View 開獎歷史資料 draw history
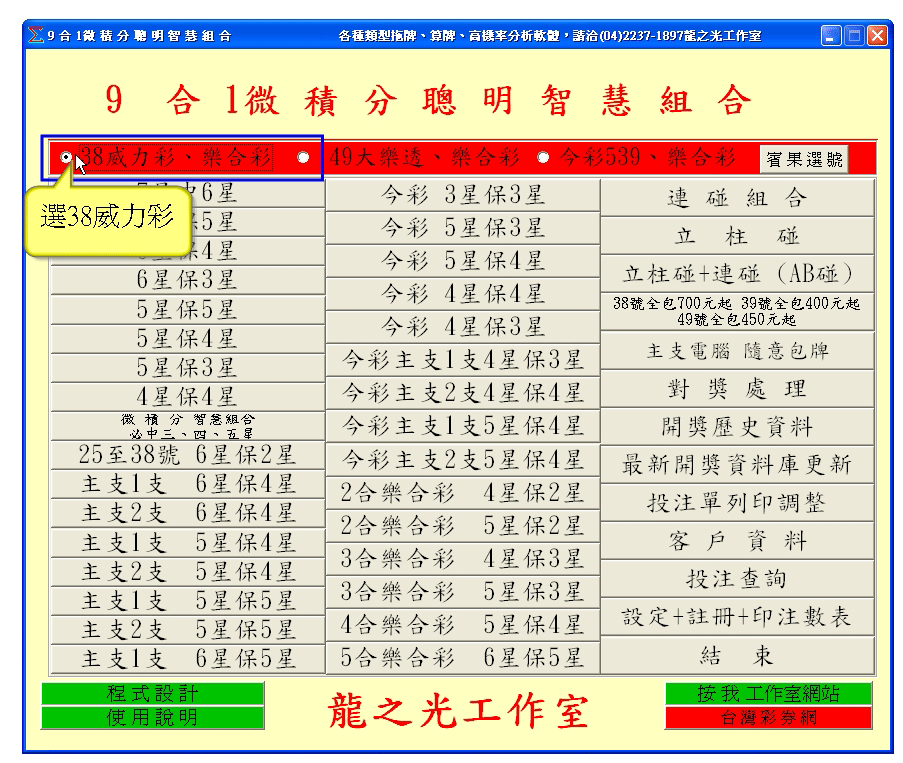Viewport: 903px width, 763px height. pos(737,427)
